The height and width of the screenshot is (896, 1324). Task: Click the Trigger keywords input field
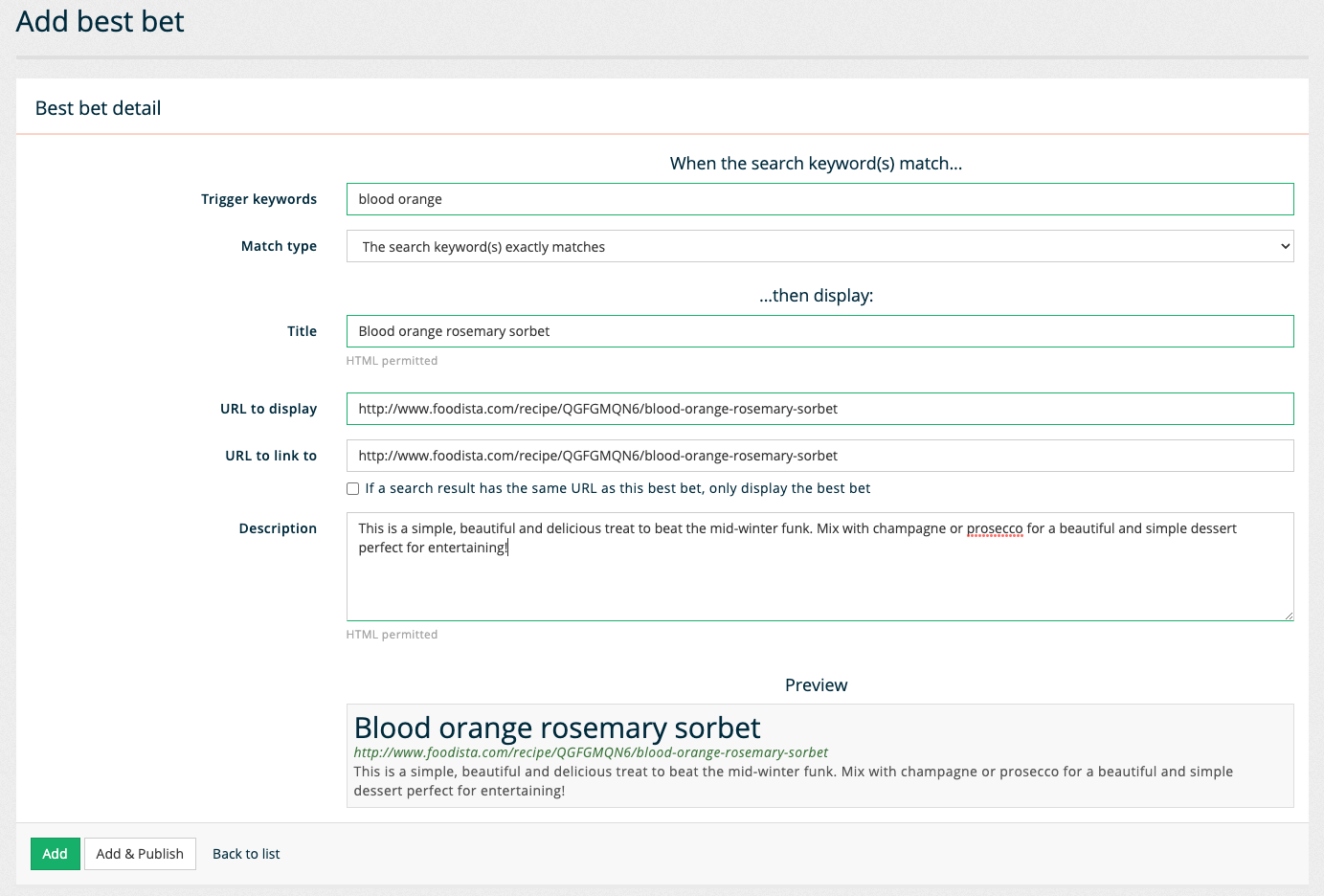(x=819, y=199)
